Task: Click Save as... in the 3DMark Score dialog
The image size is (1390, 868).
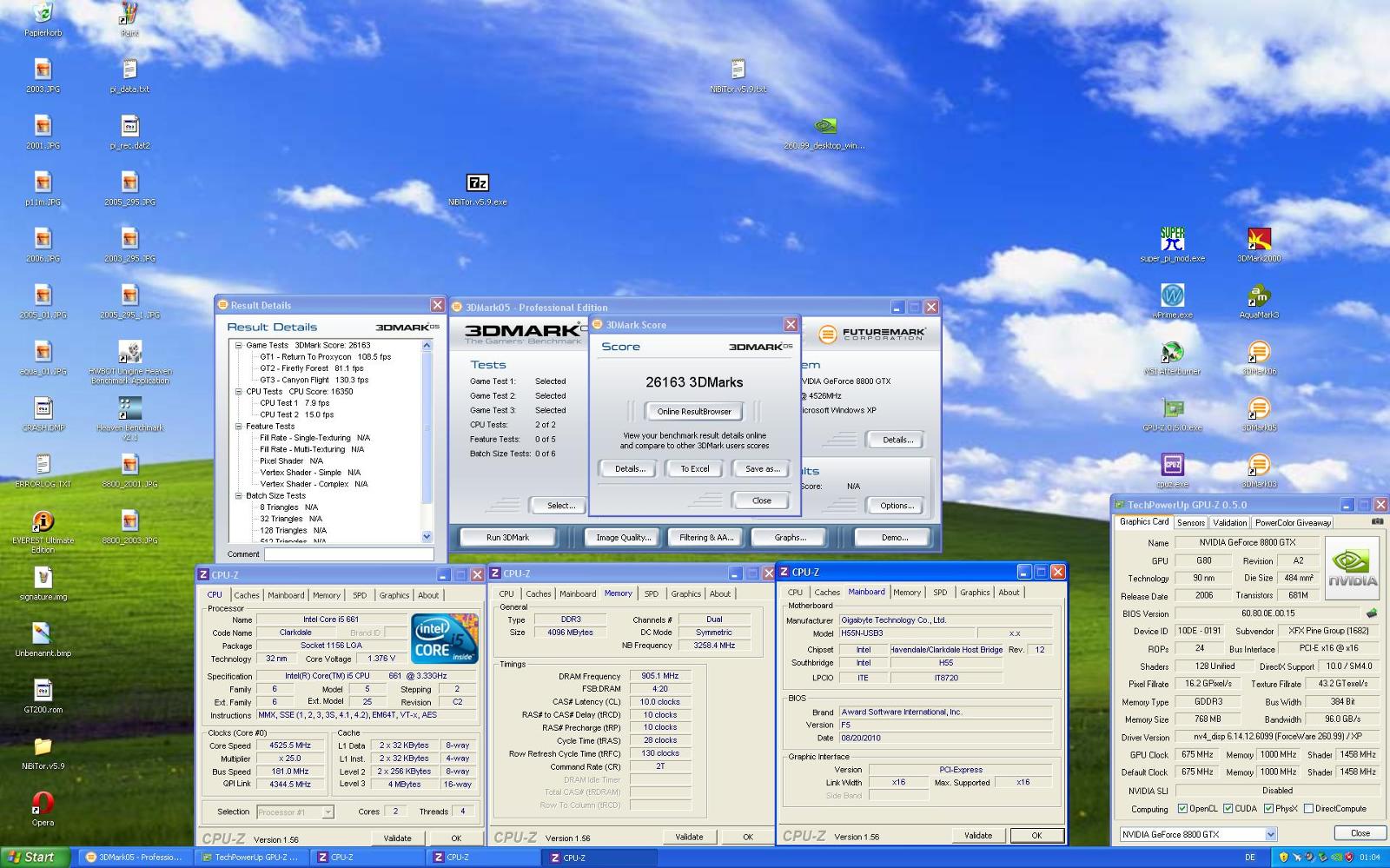Action: pyautogui.click(x=762, y=469)
